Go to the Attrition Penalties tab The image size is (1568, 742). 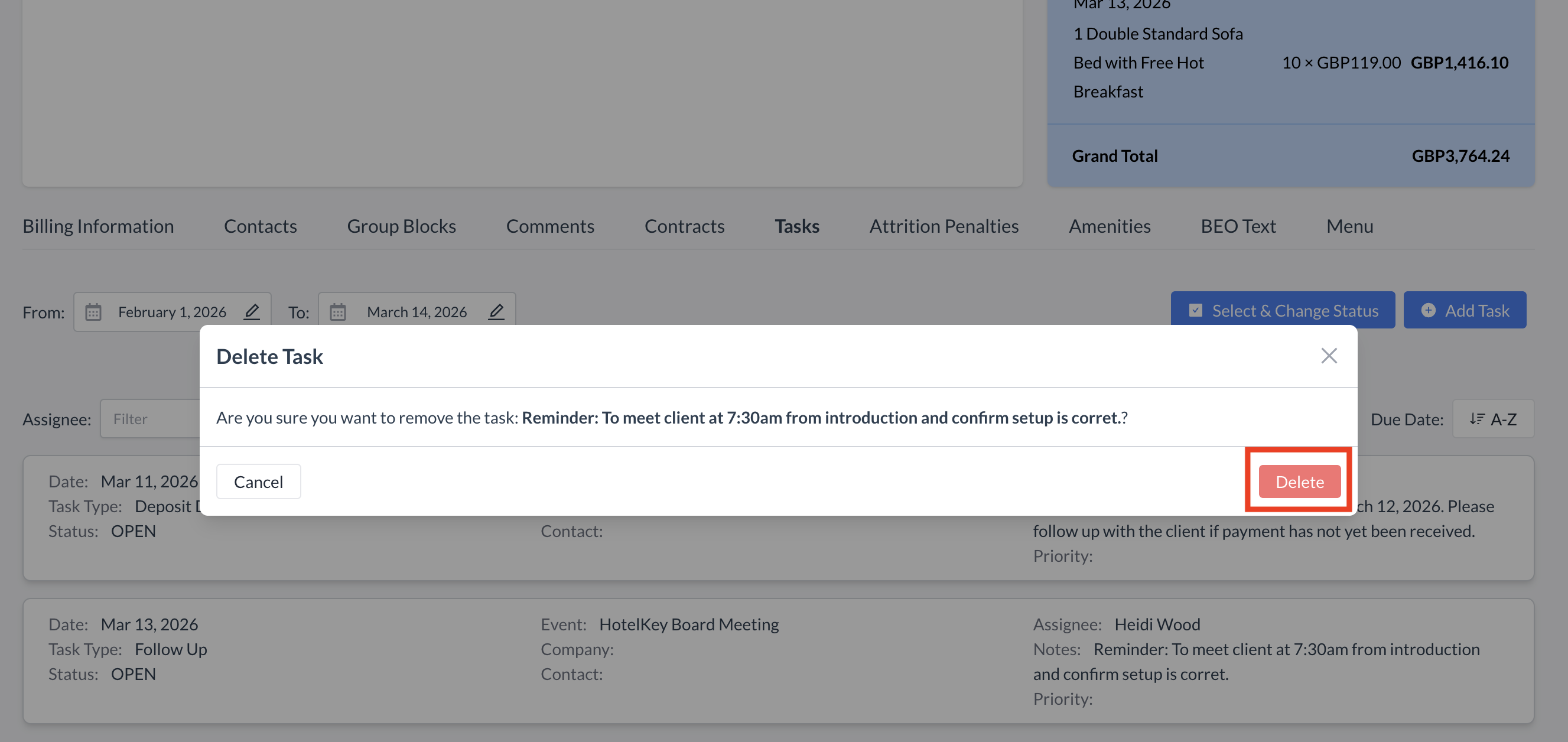[944, 226]
